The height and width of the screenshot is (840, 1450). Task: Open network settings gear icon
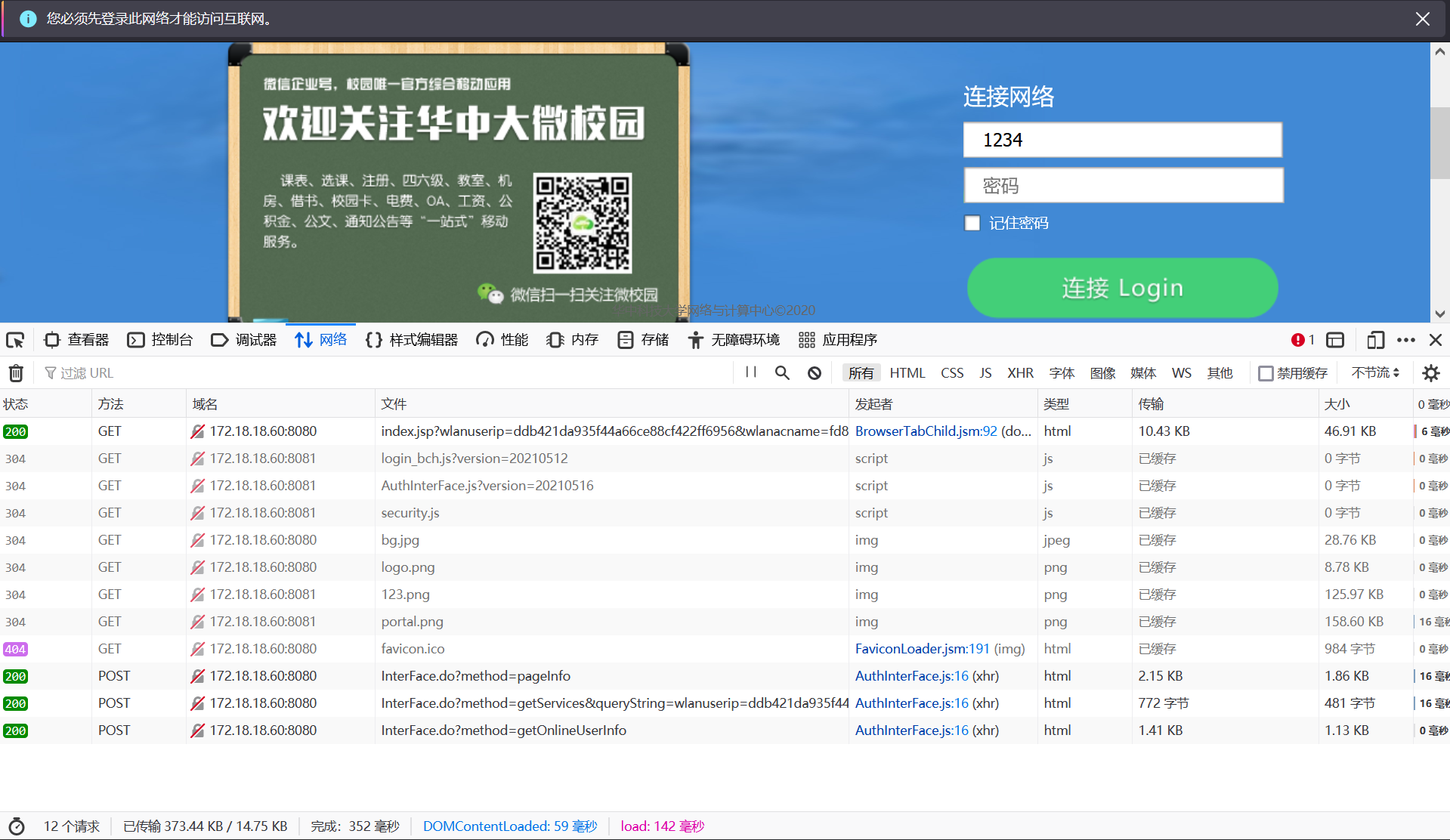click(1431, 373)
